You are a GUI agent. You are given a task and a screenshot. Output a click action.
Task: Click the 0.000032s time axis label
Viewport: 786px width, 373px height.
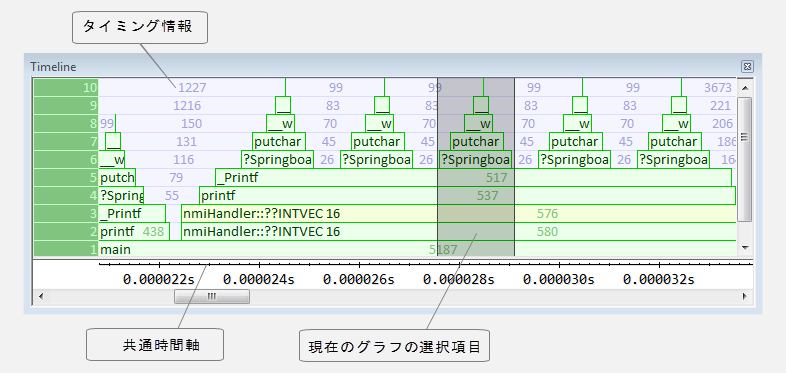(659, 279)
